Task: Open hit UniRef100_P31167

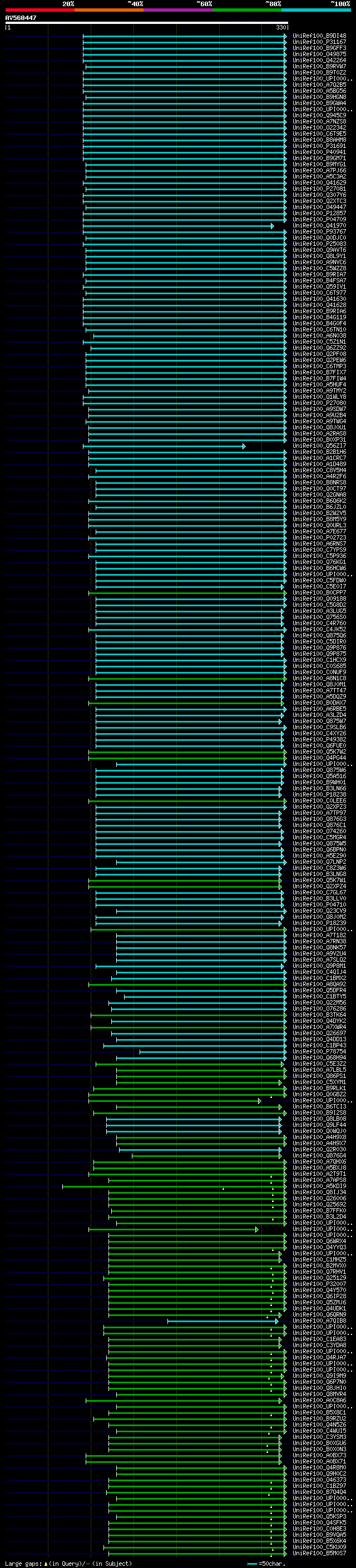Action: point(319,42)
